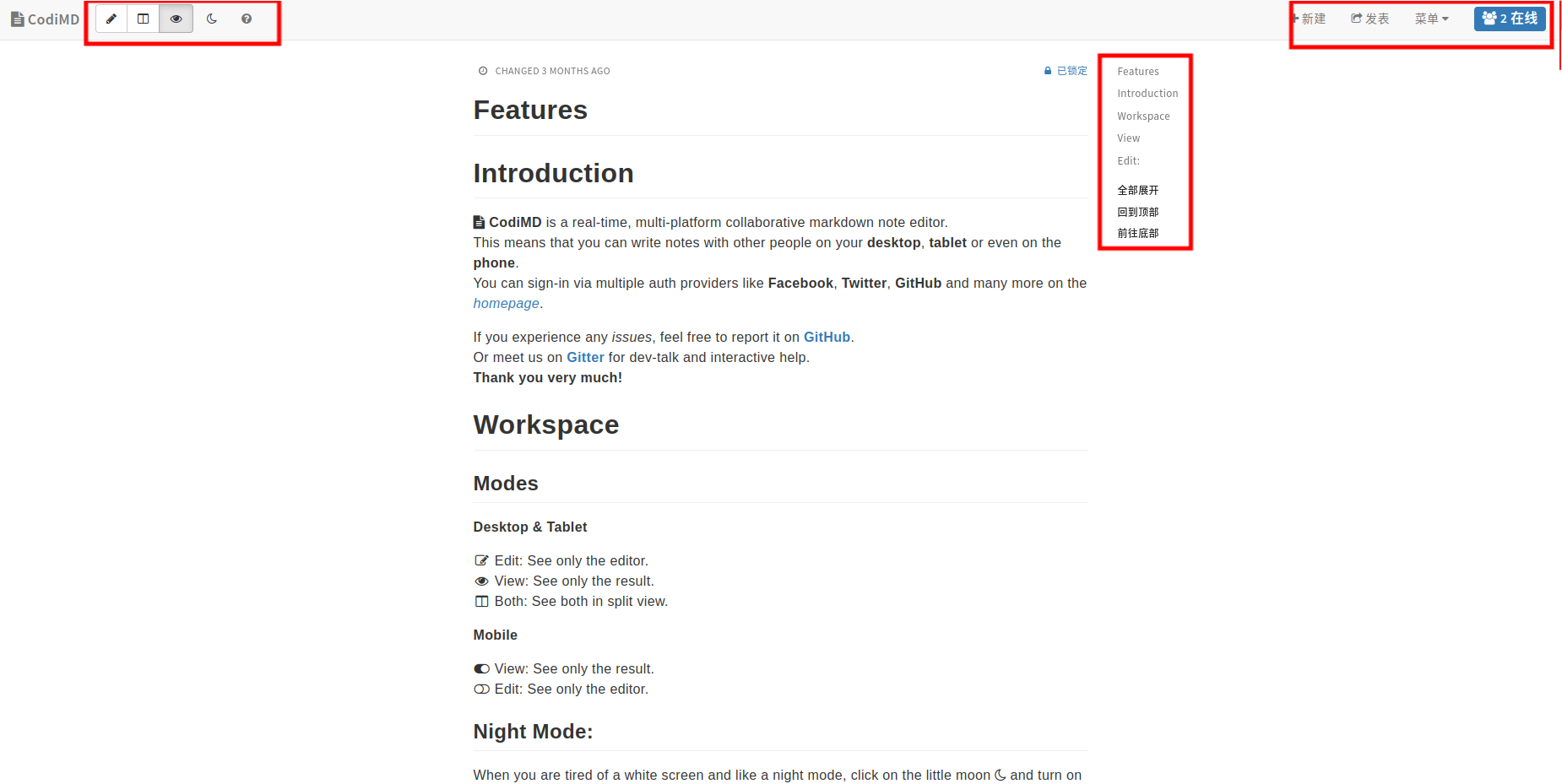Jump to Edit: in table of contents
The image size is (1562, 784).
[1128, 161]
